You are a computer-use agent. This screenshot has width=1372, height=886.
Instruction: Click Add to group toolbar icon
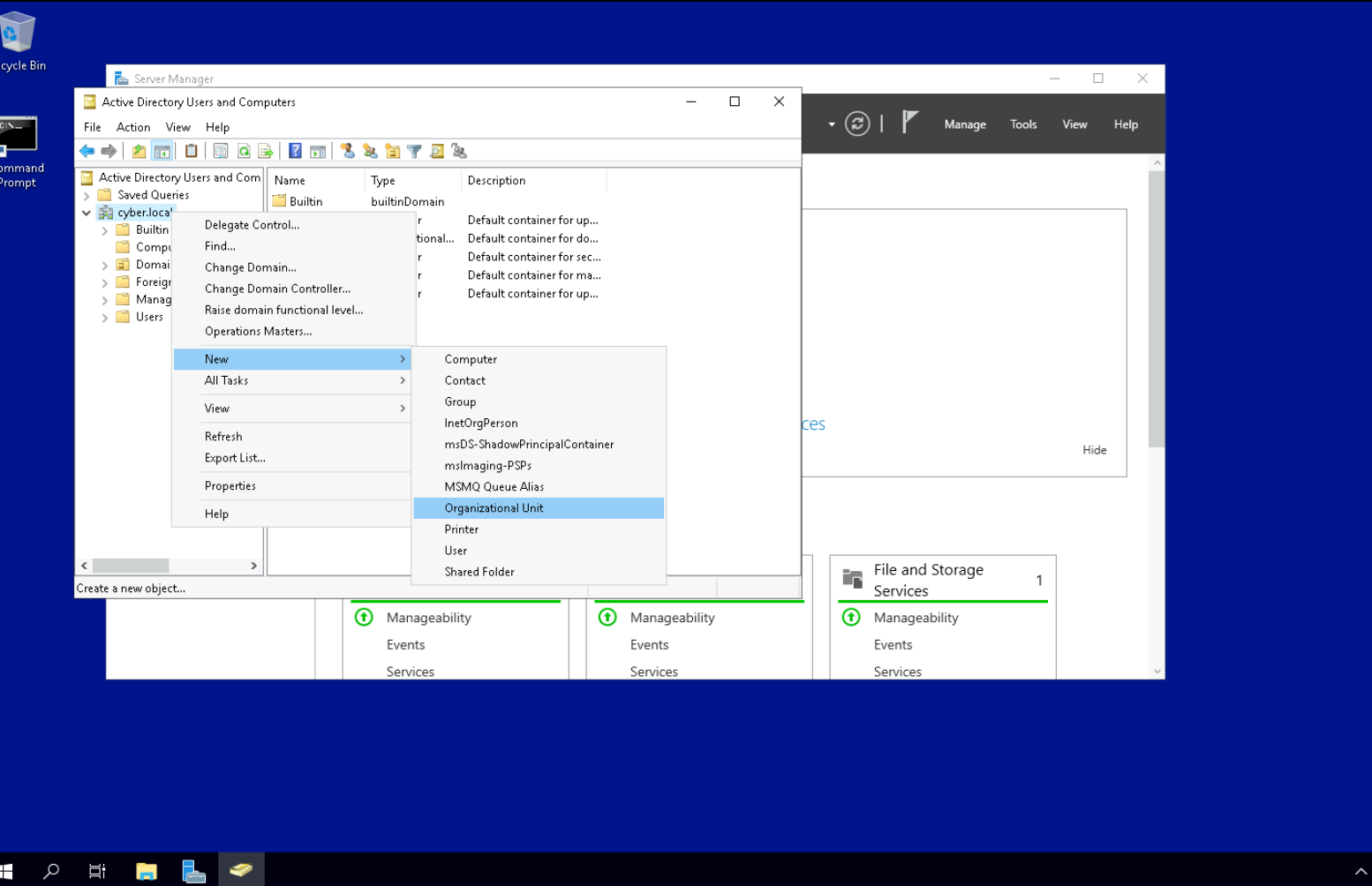tap(459, 151)
